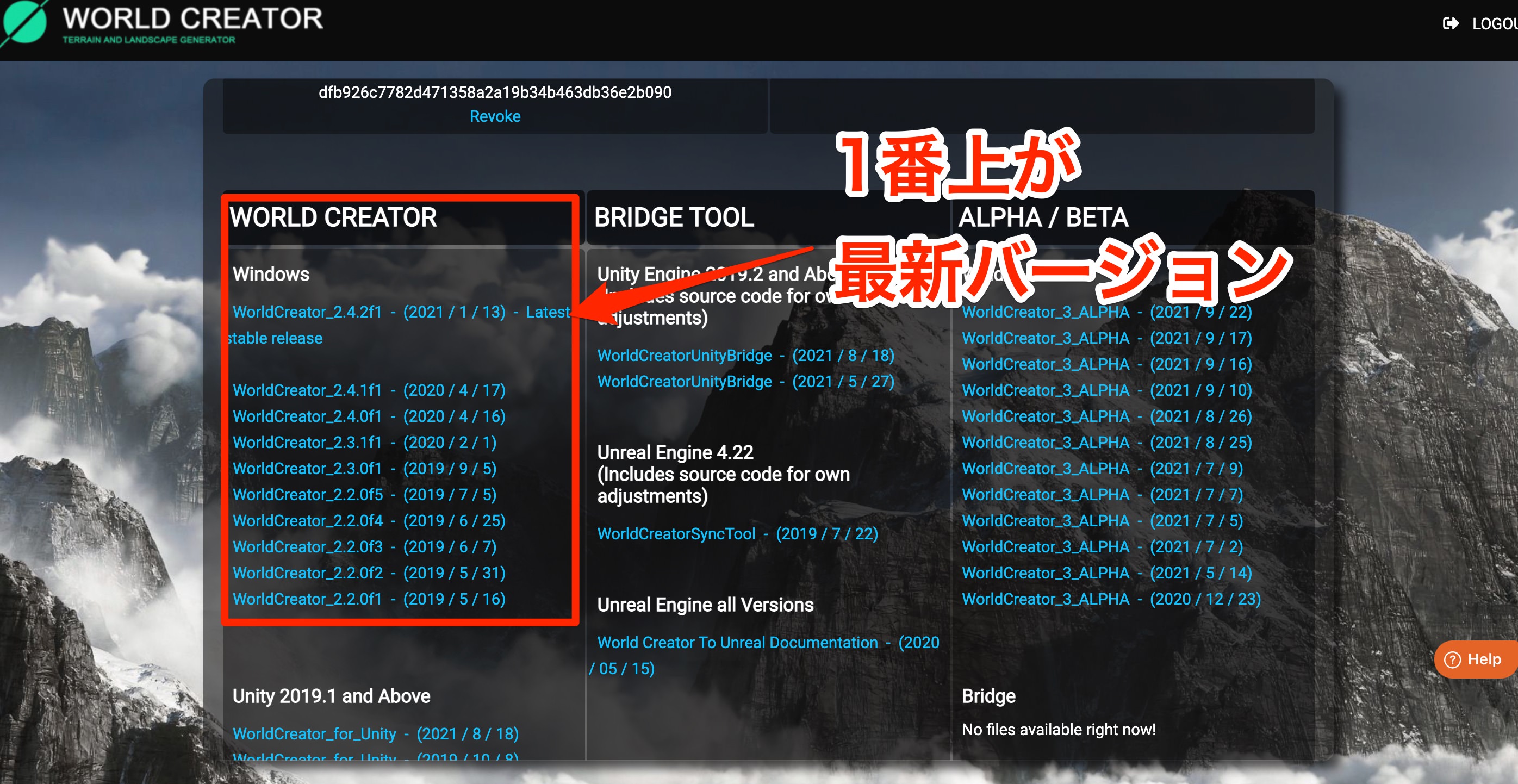Download WorldCreator_3_ALPHA (2021 / 7 / 5)
This screenshot has height=784, width=1518.
tap(1103, 520)
